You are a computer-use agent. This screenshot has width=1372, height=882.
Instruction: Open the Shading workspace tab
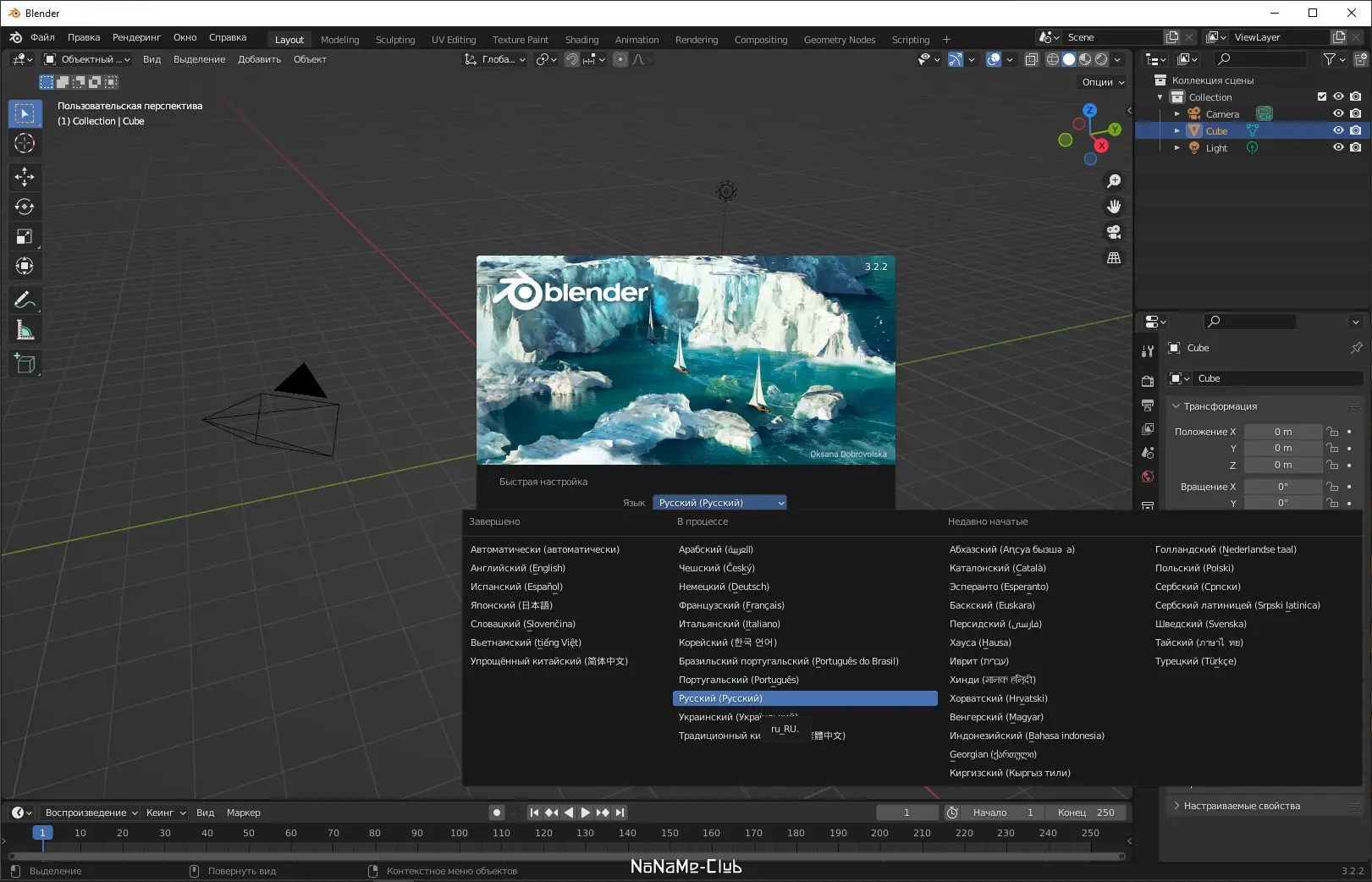(x=581, y=40)
